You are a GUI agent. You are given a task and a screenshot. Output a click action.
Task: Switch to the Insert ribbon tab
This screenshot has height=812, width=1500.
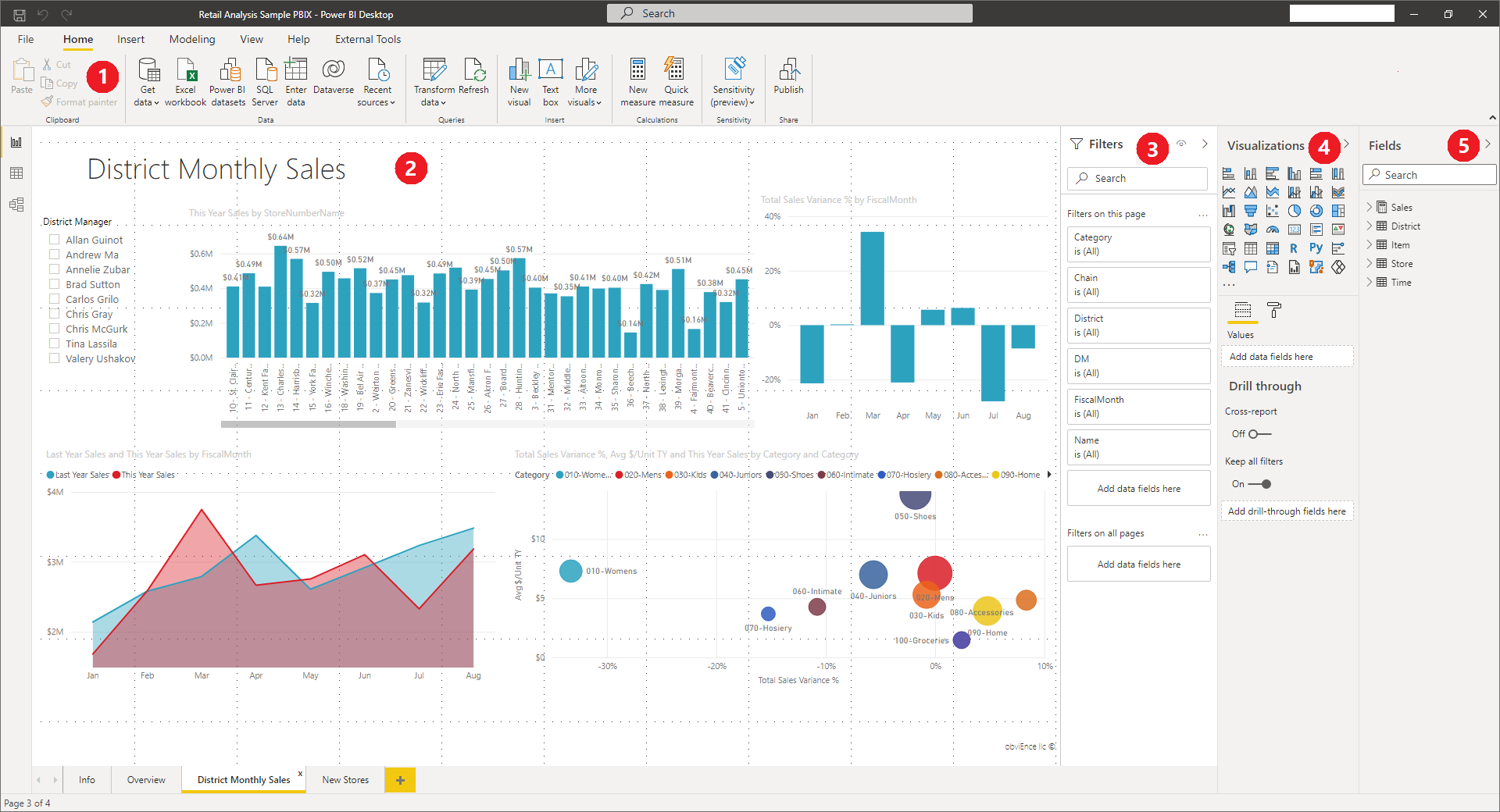point(130,39)
